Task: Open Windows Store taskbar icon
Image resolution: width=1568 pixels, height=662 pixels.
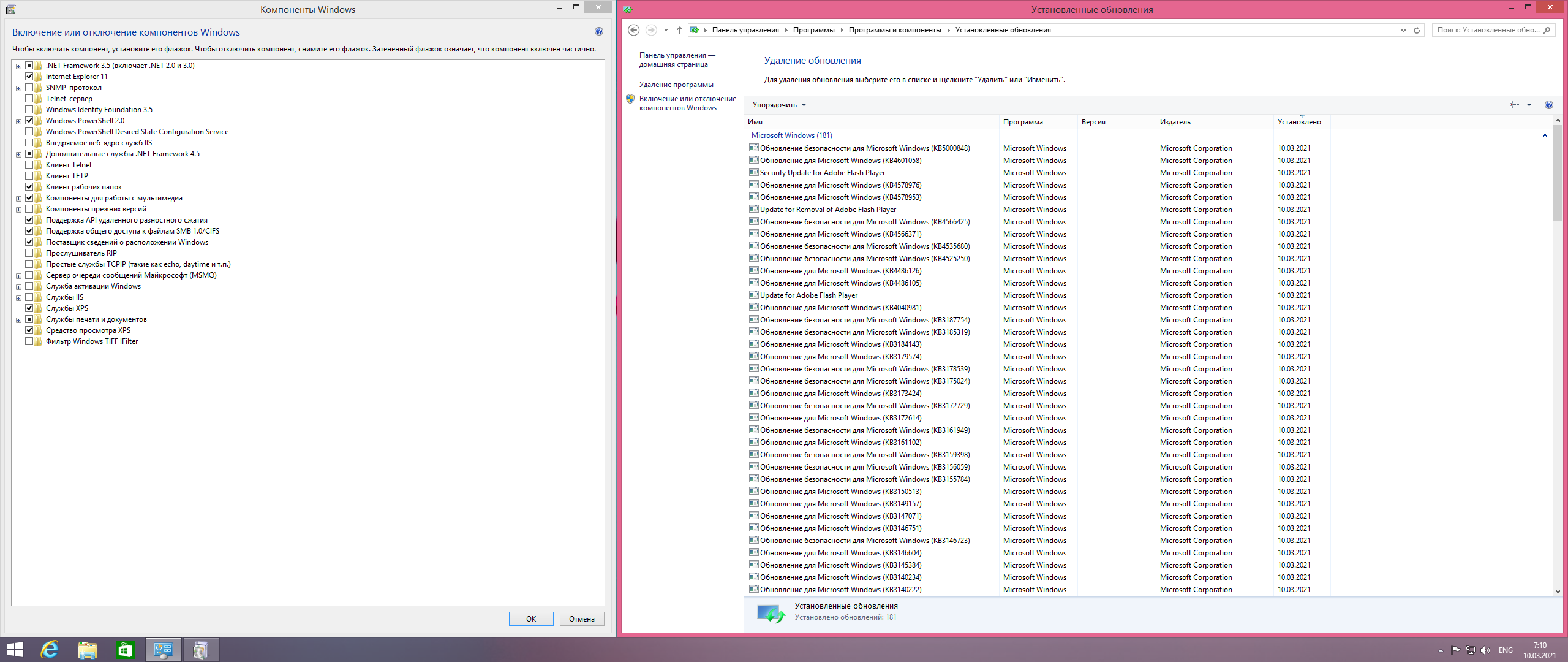Action: 125,650
